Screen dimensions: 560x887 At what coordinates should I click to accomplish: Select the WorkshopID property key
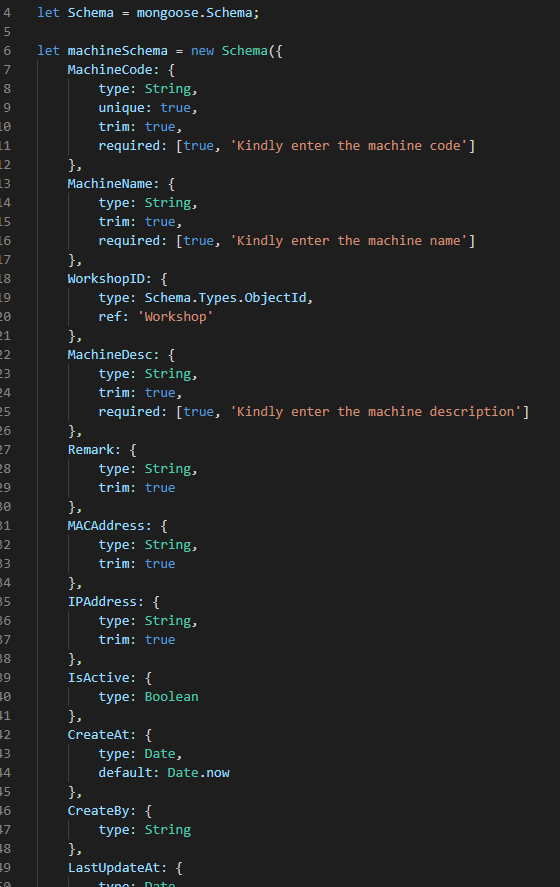pyautogui.click(x=106, y=279)
